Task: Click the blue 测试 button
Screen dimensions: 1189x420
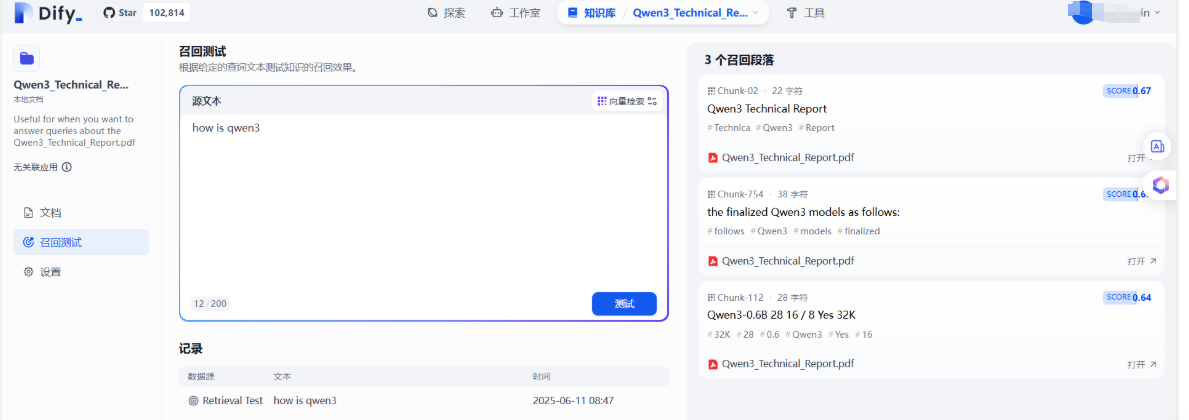Action: point(624,304)
